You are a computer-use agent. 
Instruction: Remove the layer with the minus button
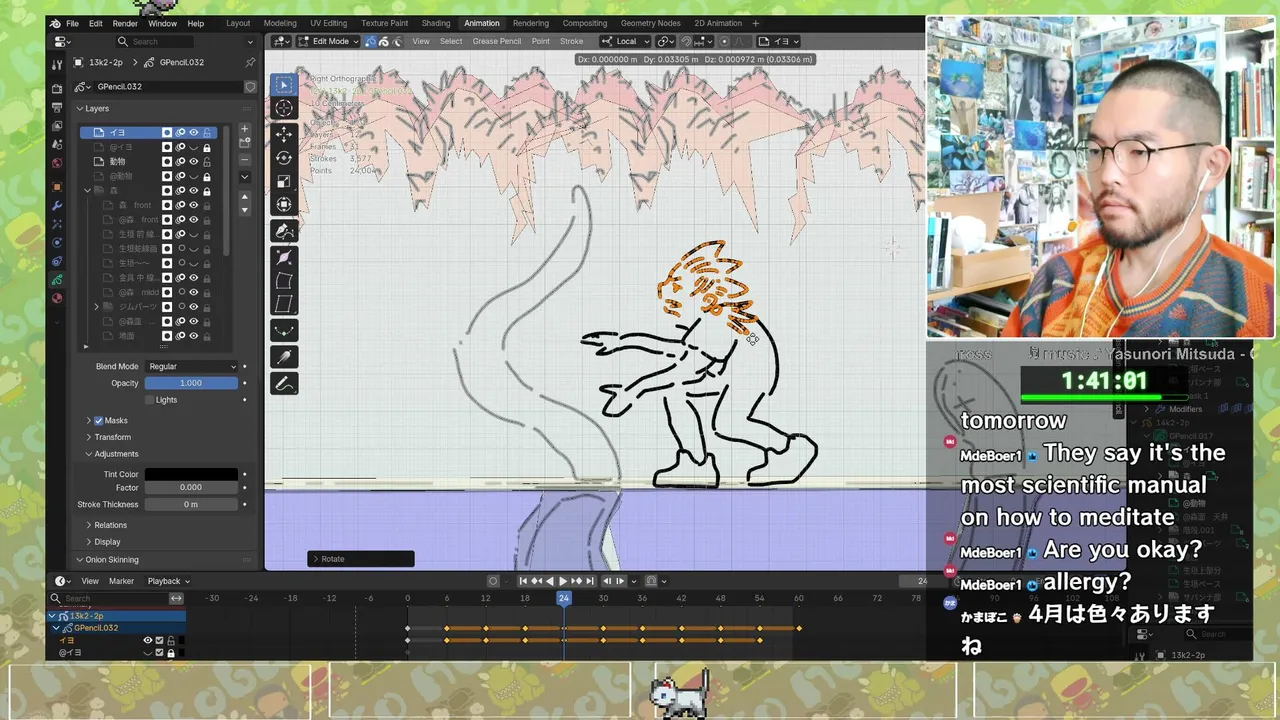[x=244, y=159]
